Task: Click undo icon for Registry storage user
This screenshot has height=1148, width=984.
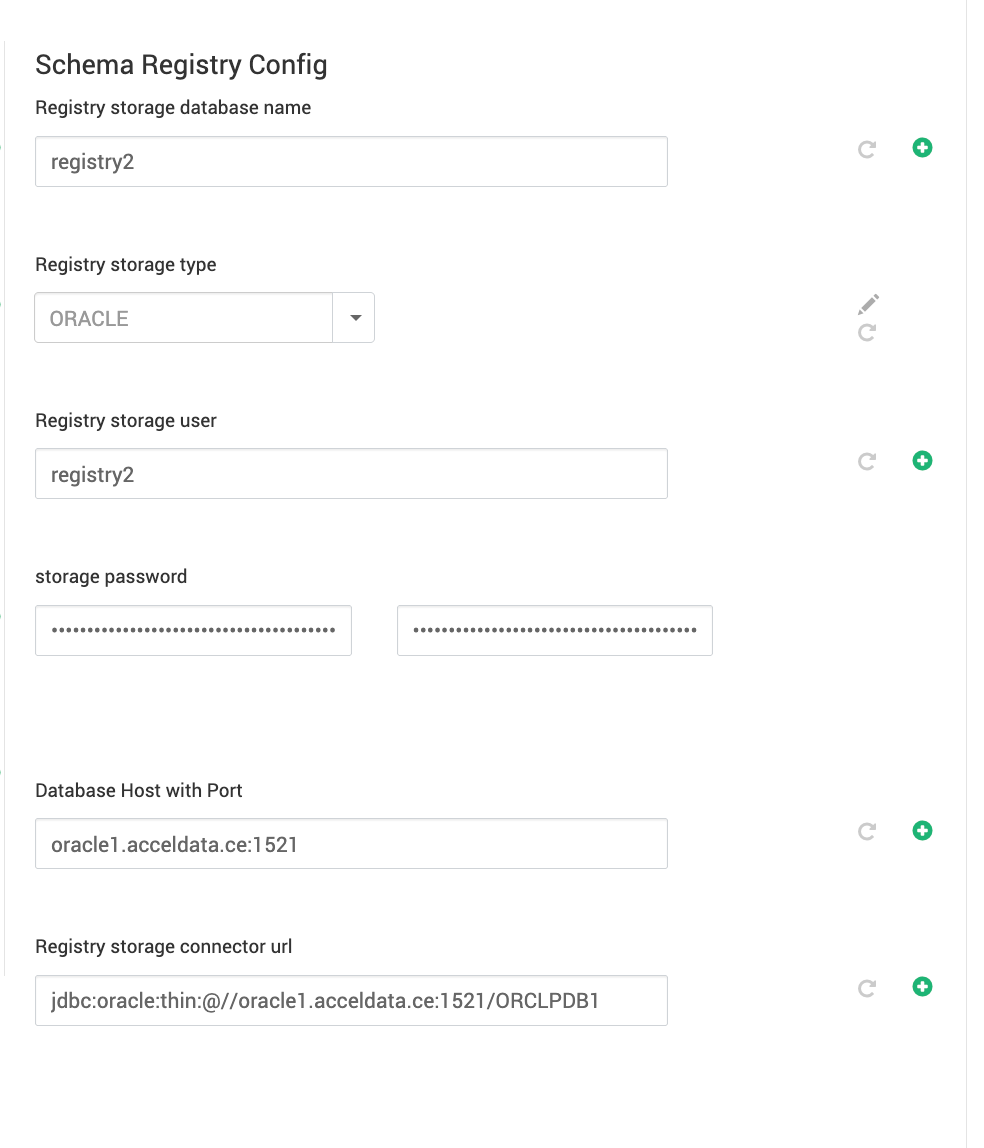Action: [867, 461]
